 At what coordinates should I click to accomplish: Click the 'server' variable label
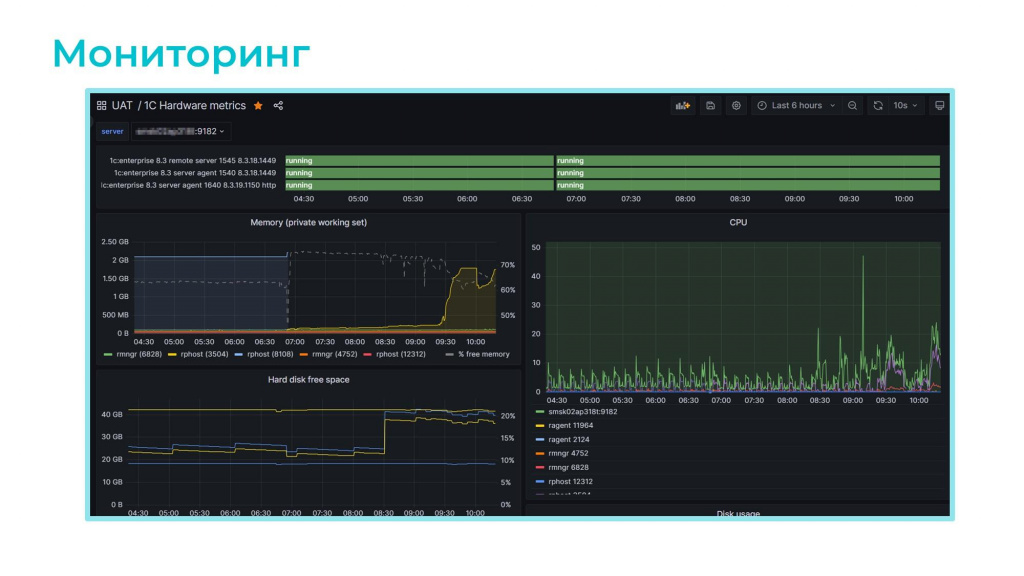coord(112,131)
